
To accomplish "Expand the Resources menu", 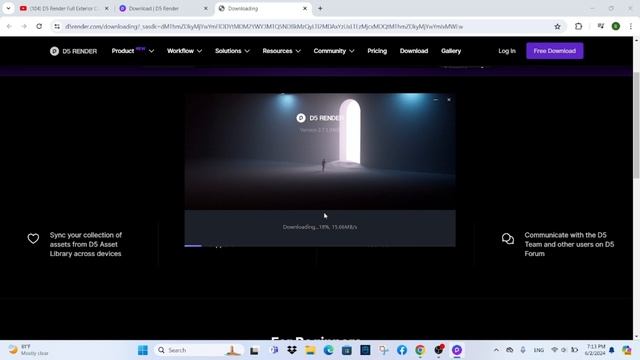I will pos(281,51).
